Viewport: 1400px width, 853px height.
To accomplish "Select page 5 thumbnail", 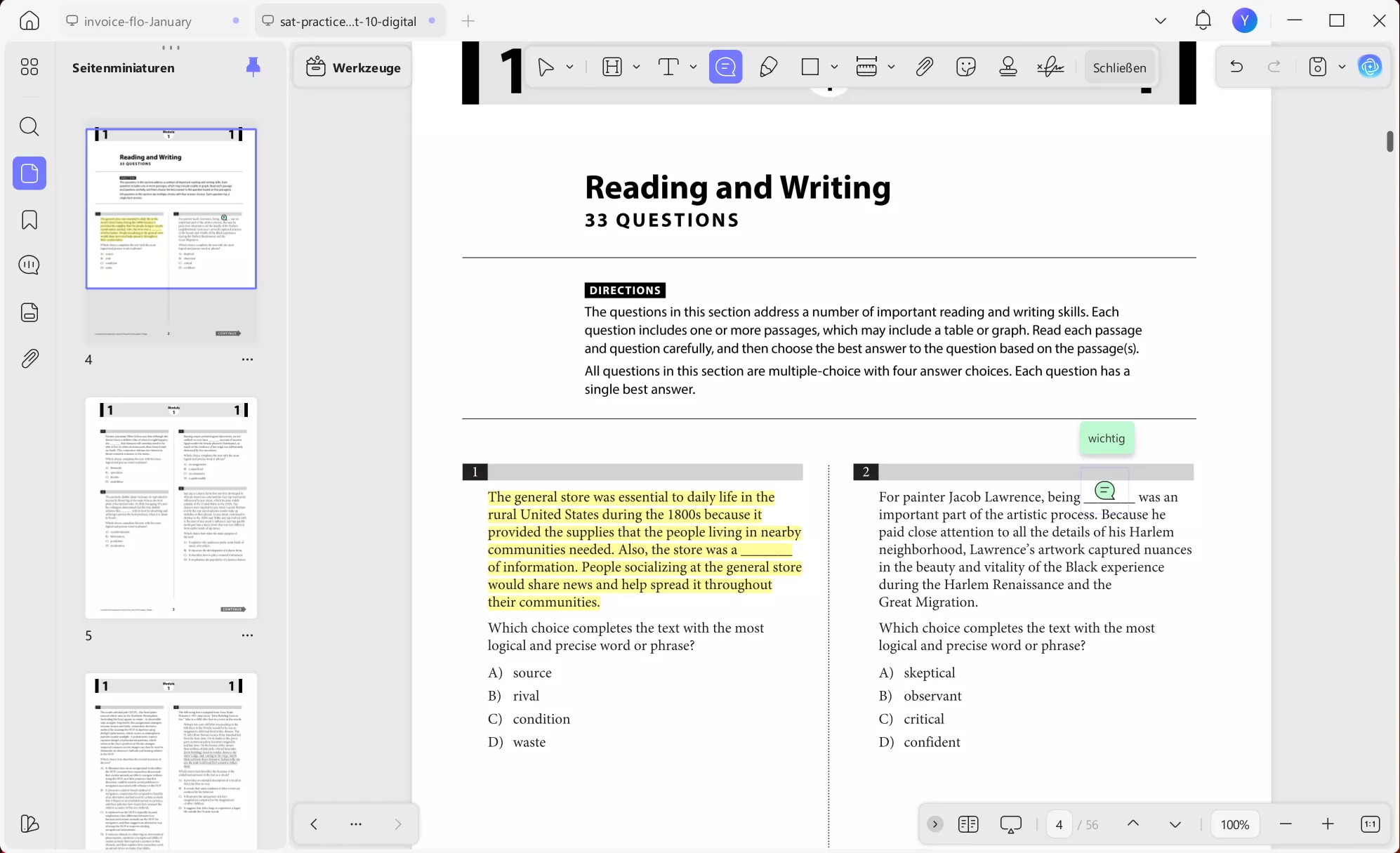I will point(171,508).
